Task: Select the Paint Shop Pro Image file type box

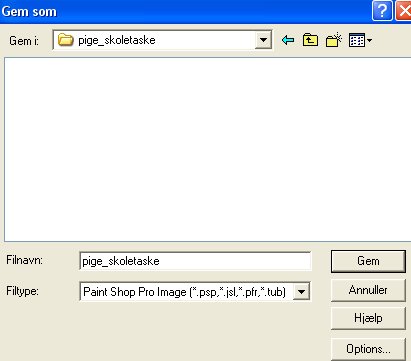Action: (195, 292)
